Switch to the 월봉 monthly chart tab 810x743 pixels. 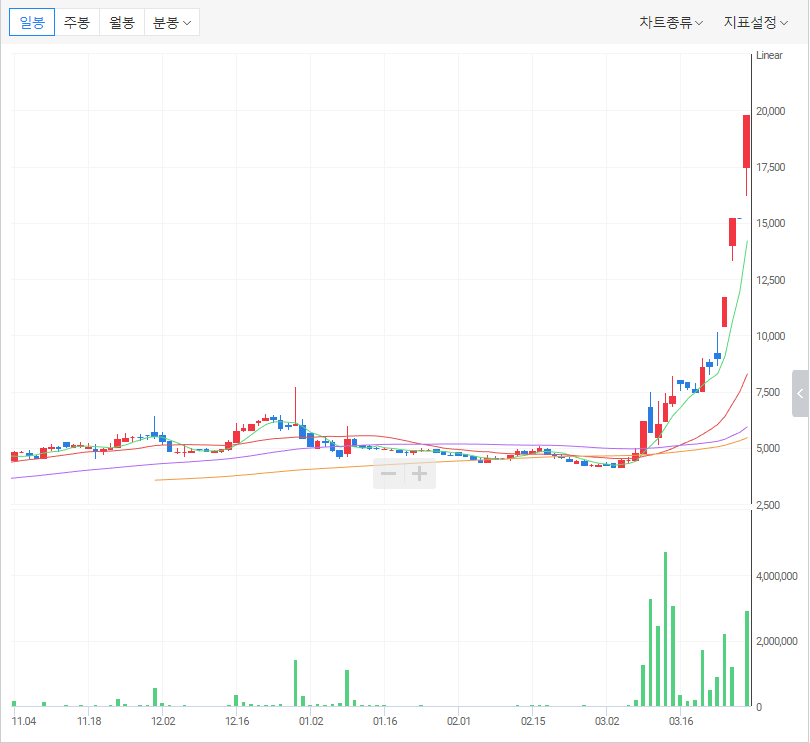(122, 22)
